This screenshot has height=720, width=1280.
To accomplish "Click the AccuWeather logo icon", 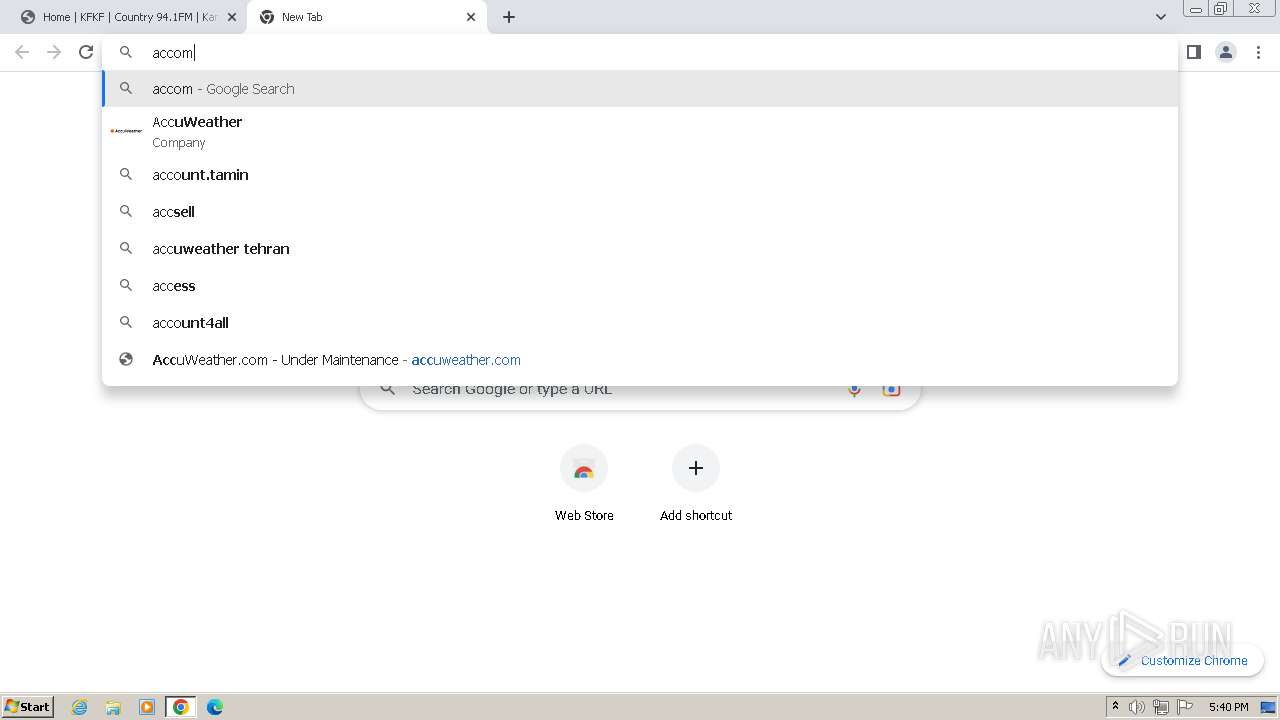I will pyautogui.click(x=126, y=131).
